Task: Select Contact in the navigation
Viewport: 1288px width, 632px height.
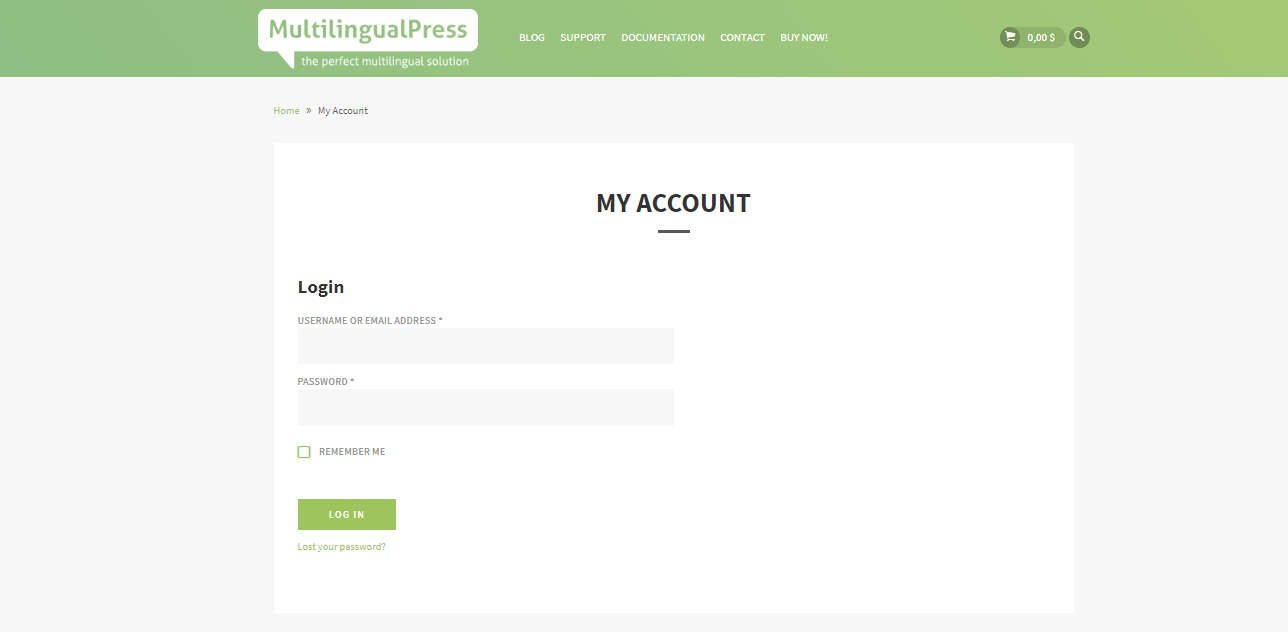Action: tap(742, 38)
